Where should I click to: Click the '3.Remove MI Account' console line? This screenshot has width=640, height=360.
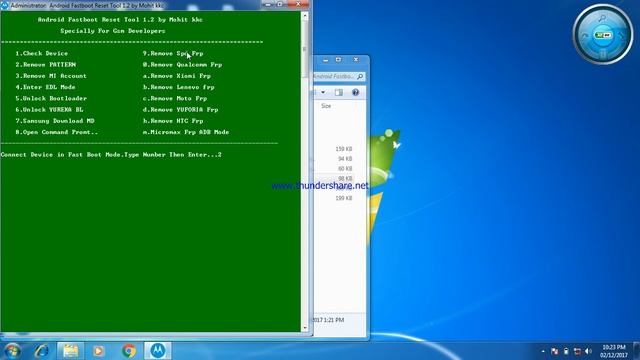click(x=51, y=76)
